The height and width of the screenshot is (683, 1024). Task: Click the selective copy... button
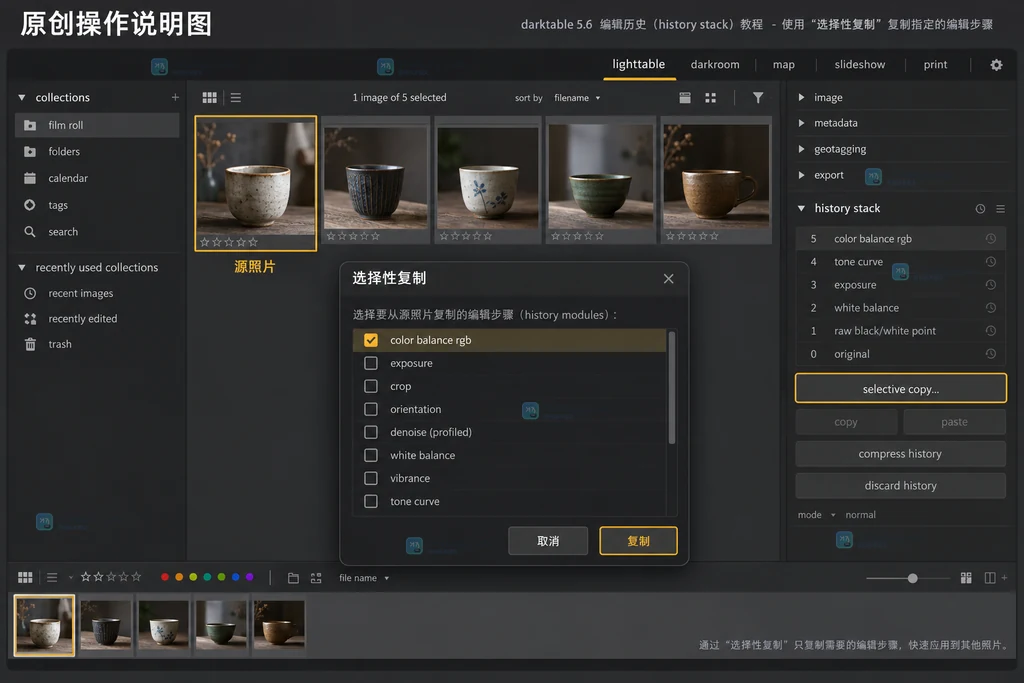(x=901, y=389)
